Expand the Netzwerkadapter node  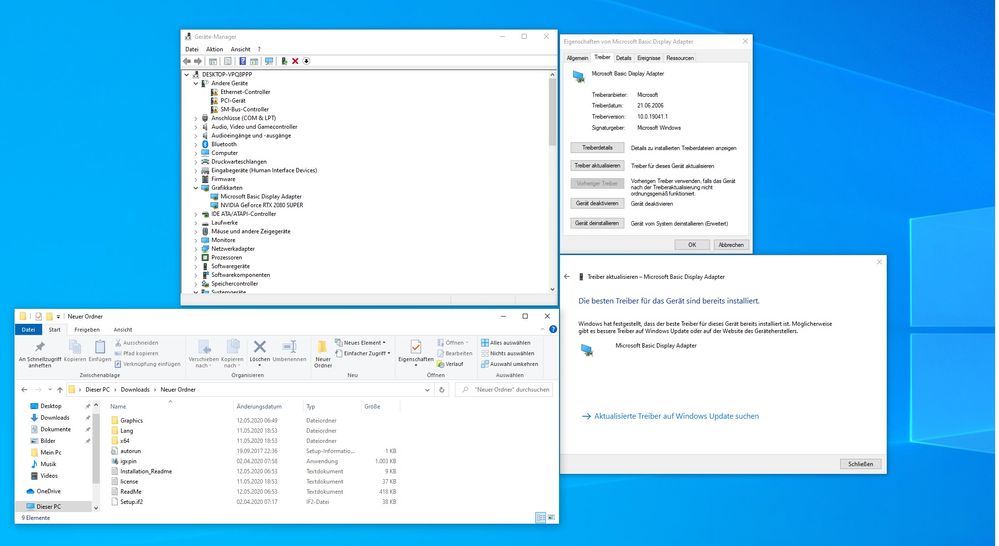[x=196, y=248]
